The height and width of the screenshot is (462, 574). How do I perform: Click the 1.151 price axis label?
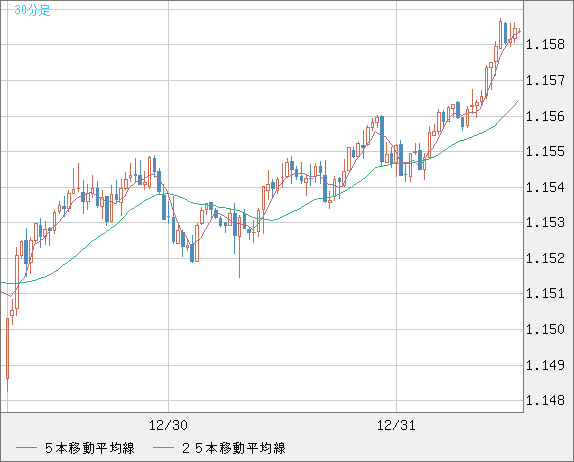coord(545,293)
